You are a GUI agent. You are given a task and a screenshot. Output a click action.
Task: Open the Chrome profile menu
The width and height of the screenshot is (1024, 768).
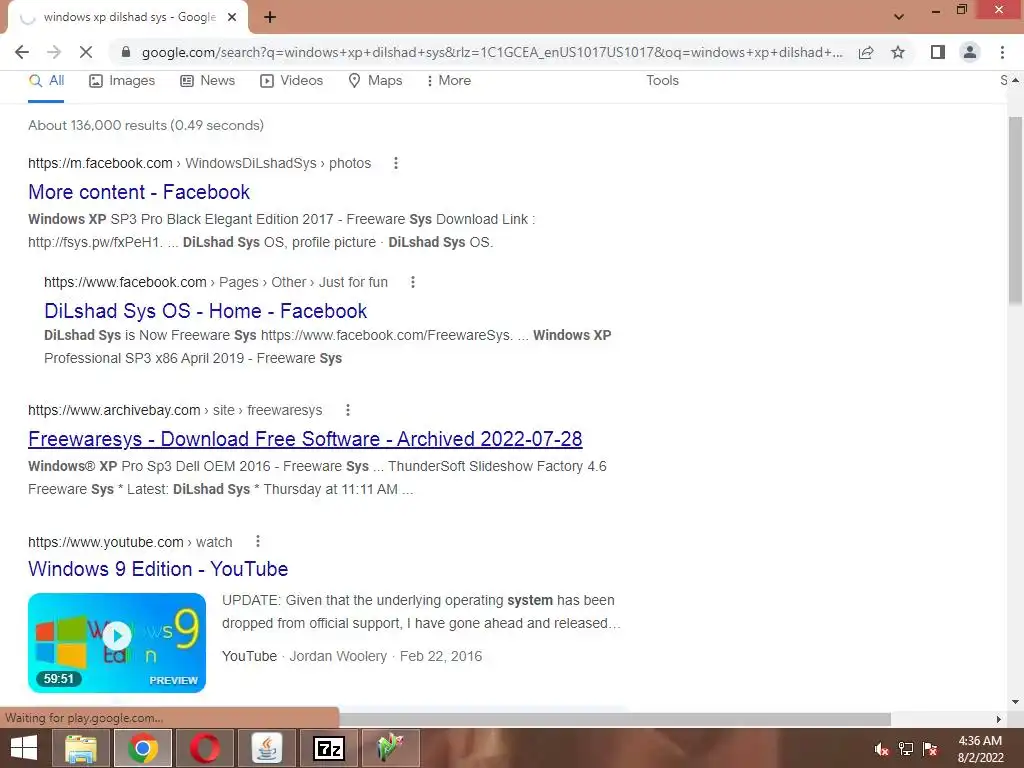click(x=970, y=52)
